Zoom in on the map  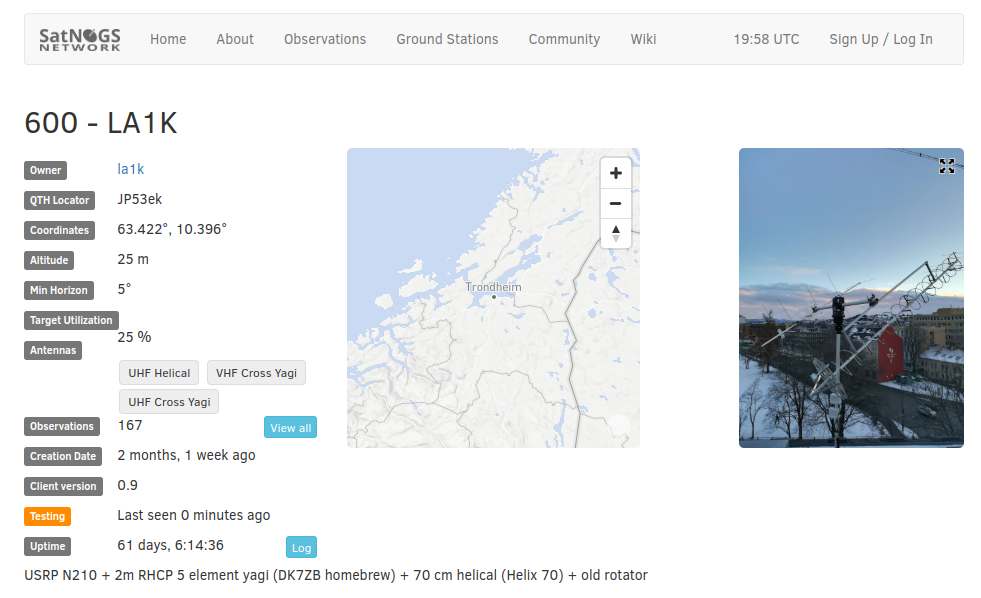tap(615, 173)
